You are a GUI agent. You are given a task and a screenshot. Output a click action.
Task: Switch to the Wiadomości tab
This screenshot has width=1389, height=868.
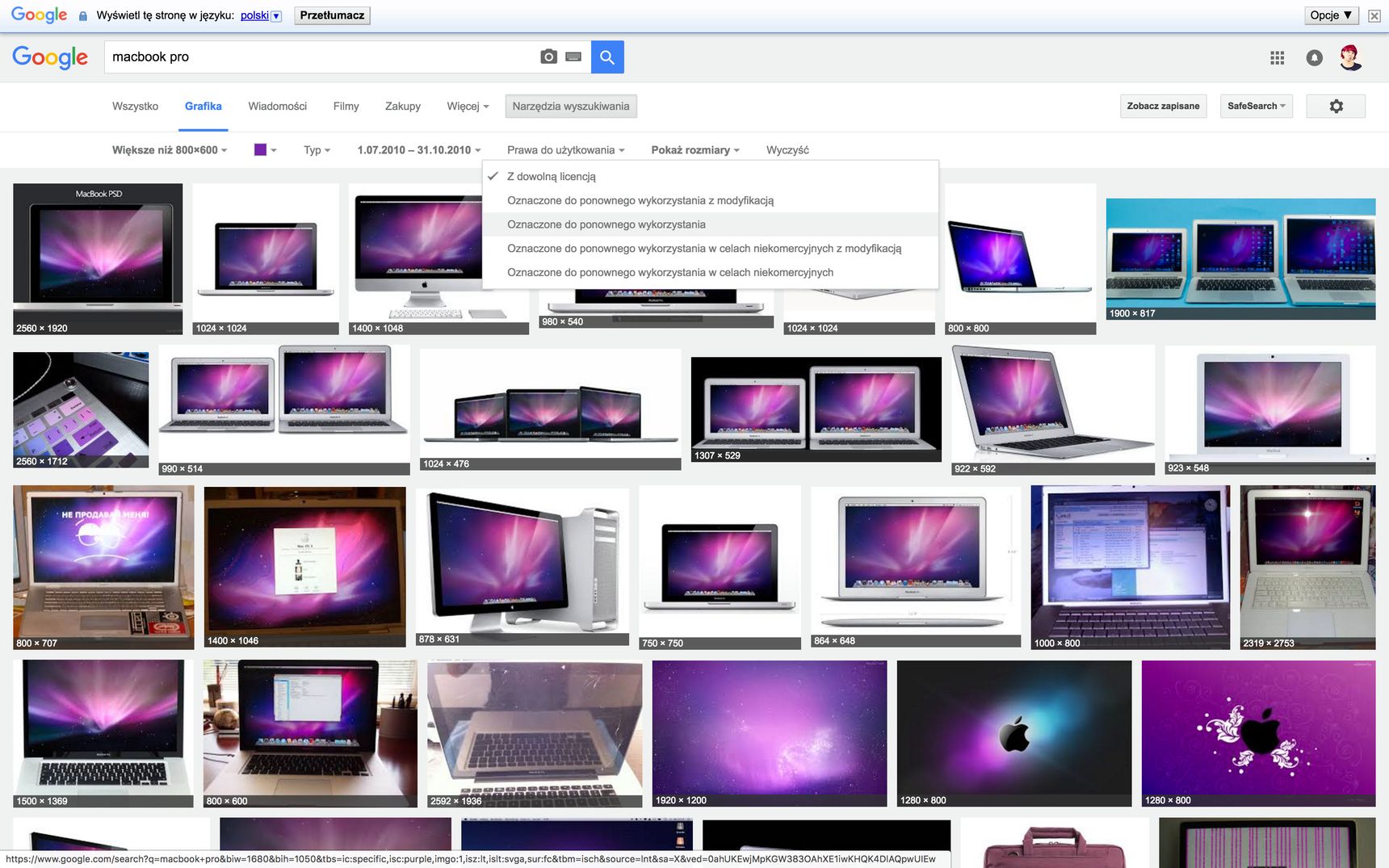point(277,106)
